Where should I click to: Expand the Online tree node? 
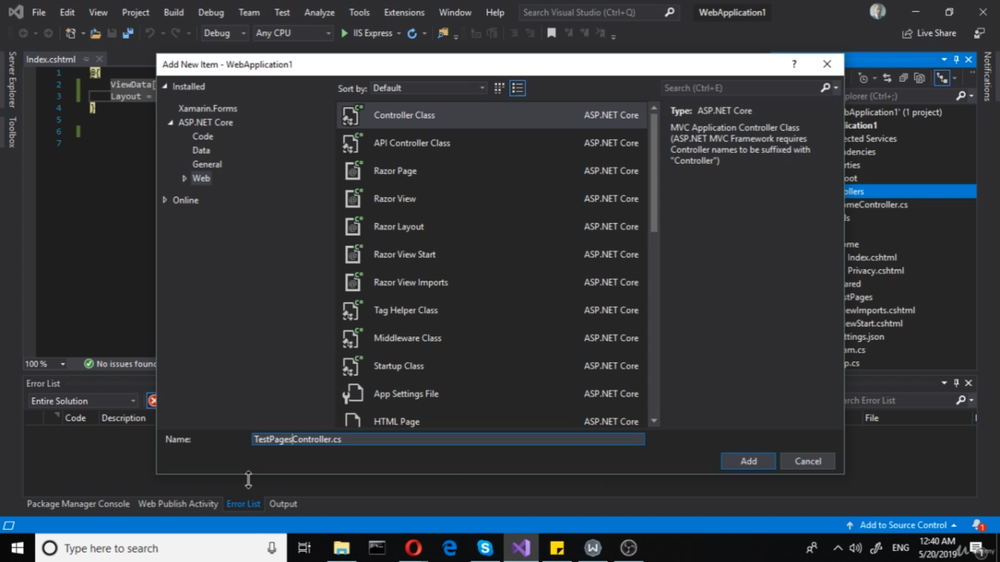(x=165, y=200)
